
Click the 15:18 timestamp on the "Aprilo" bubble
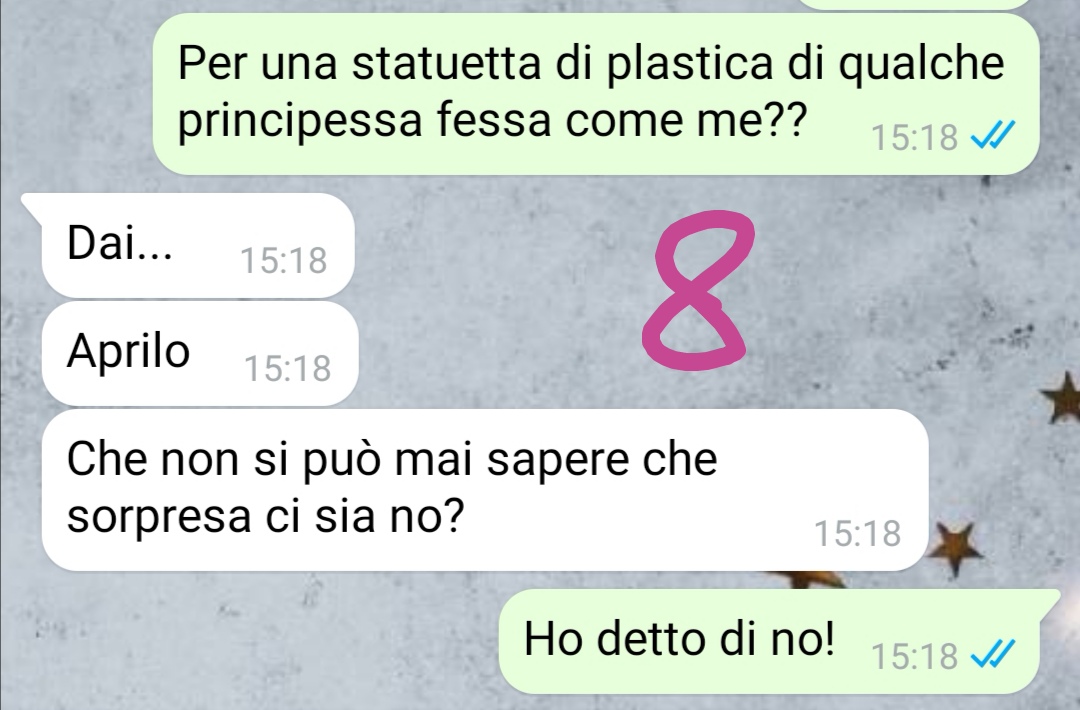[287, 368]
